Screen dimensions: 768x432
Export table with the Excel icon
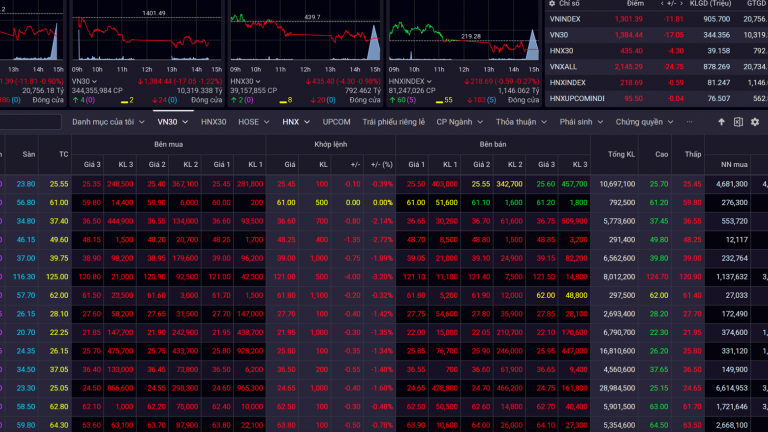[x=738, y=122]
